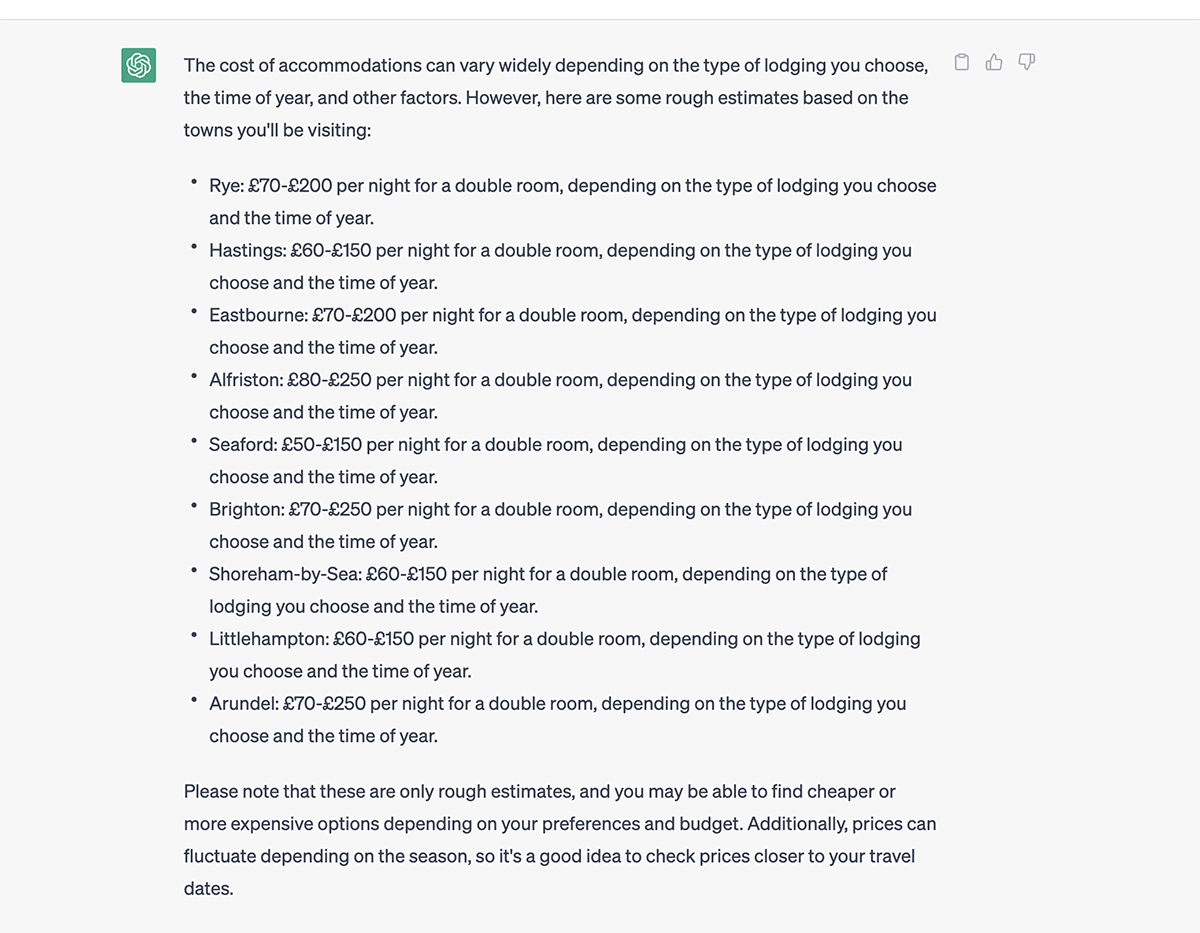
Task: Click the Shoreham-by-Sea list item
Action: point(548,590)
